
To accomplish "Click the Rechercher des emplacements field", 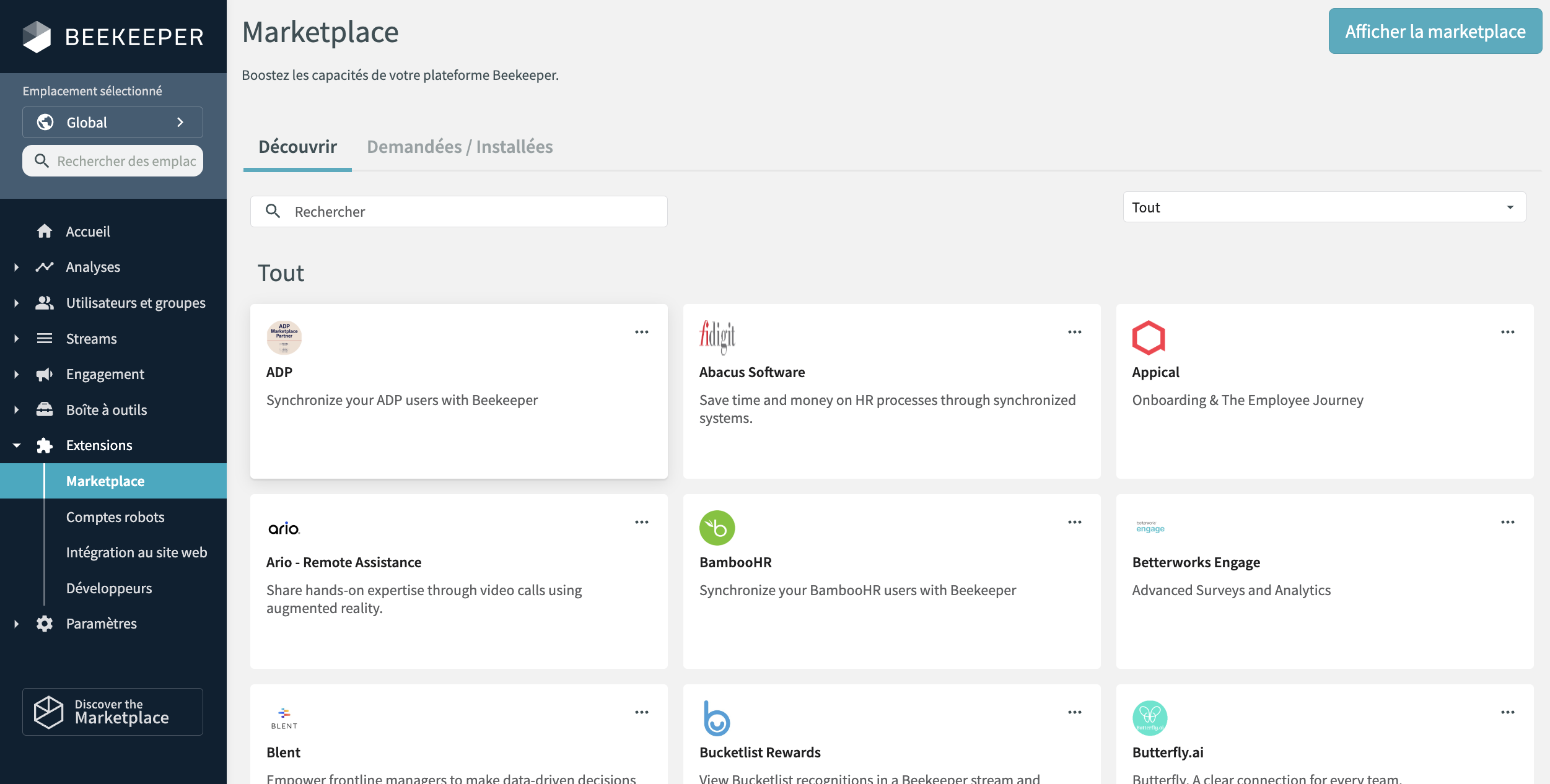I will coord(113,160).
